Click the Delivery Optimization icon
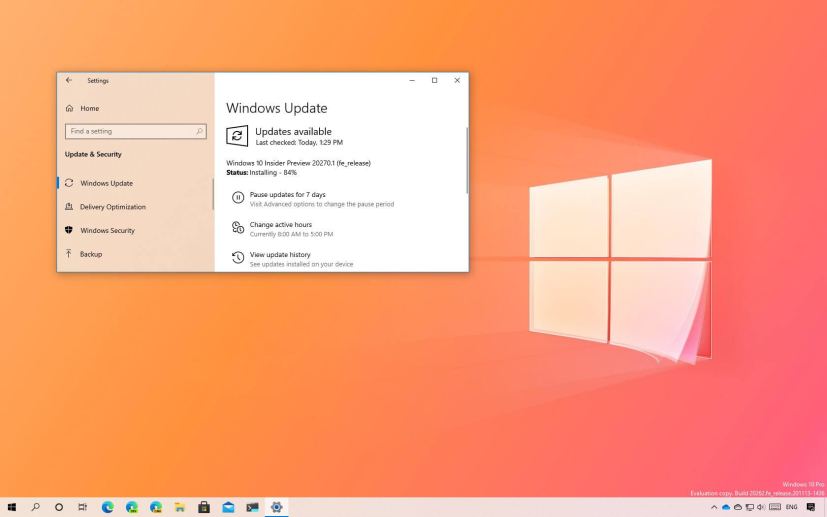Viewport: 827px width, 517px height. 69,206
